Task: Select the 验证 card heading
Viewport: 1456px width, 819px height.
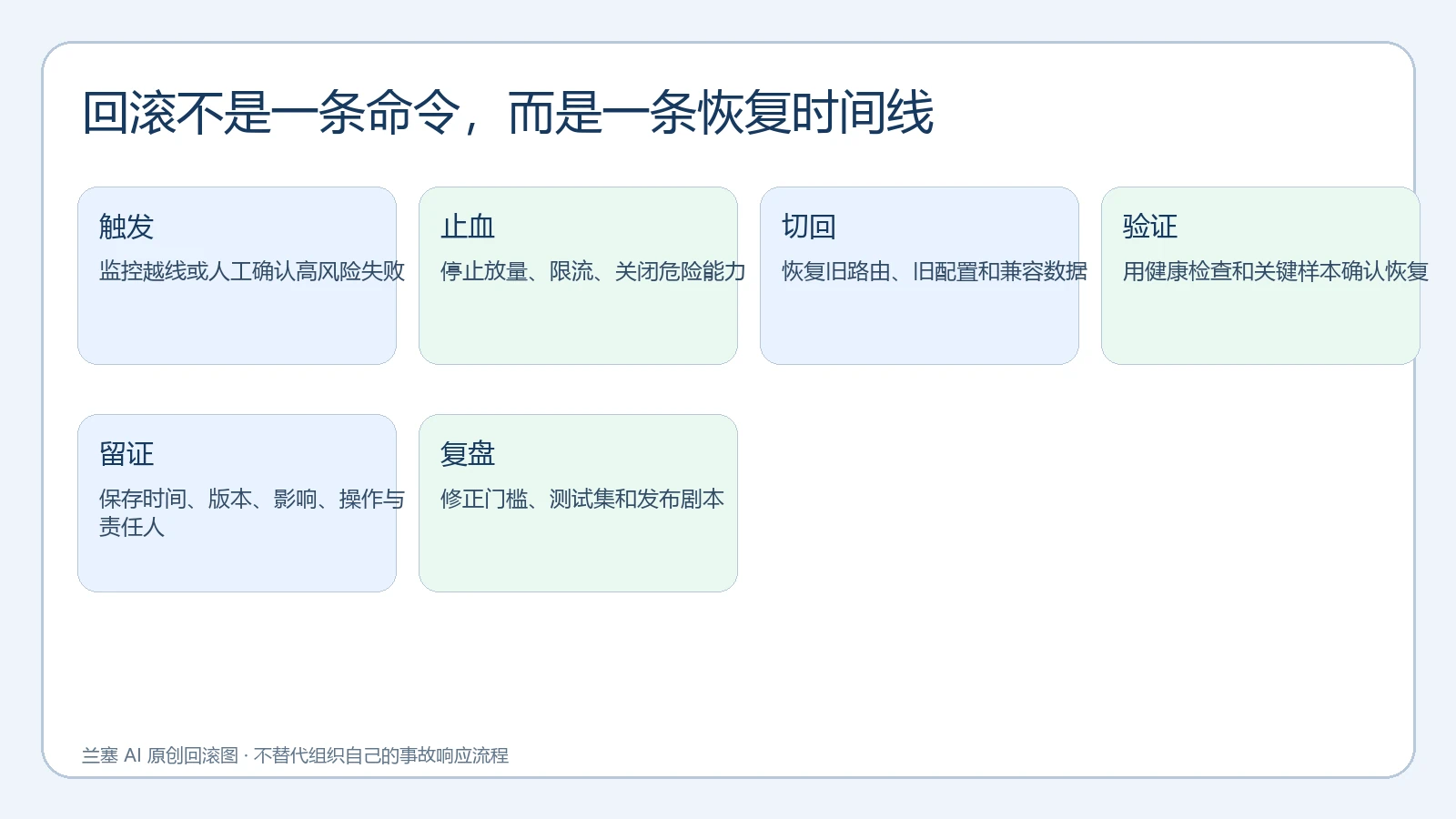Action: 1150,227
